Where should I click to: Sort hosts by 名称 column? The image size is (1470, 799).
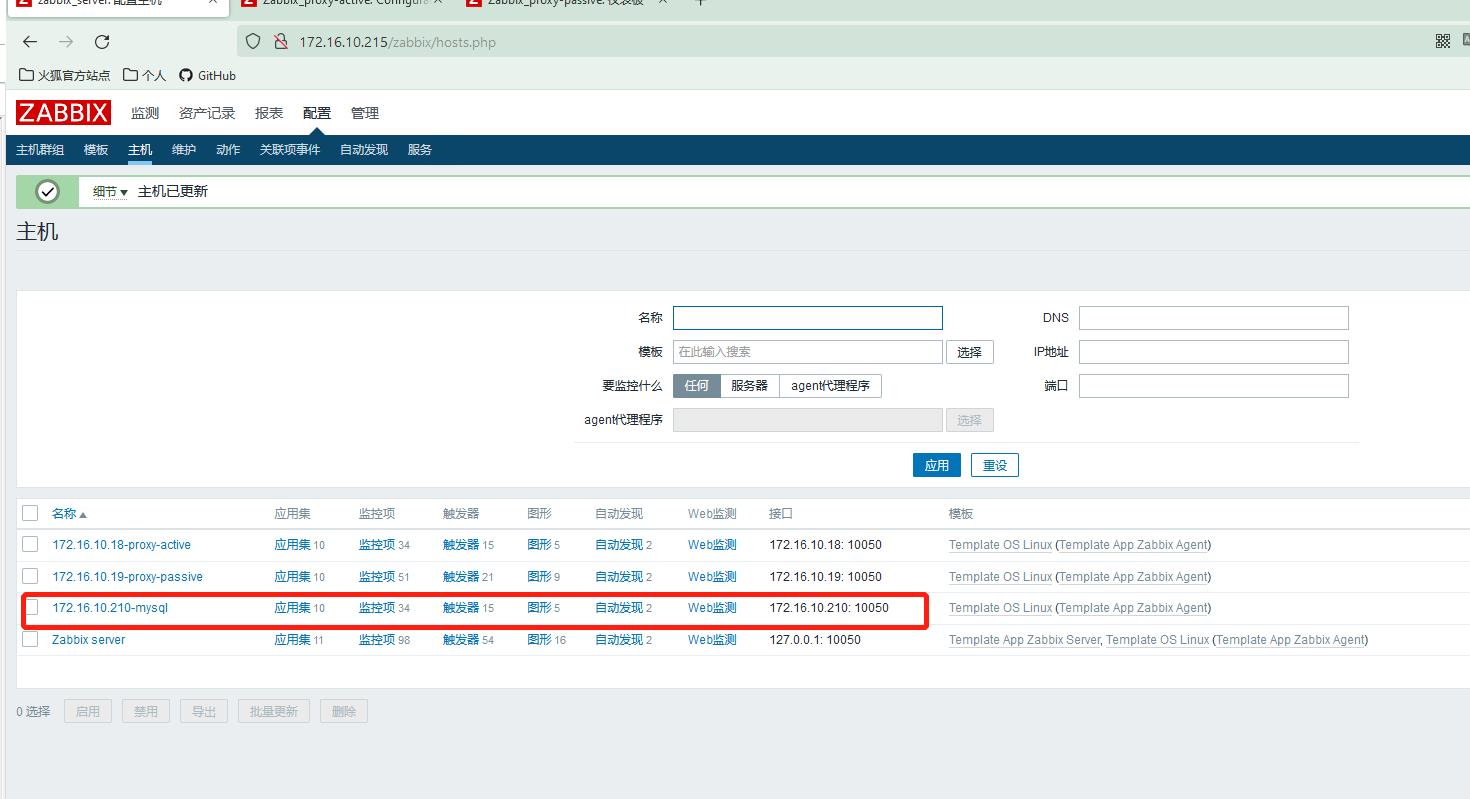(x=69, y=513)
